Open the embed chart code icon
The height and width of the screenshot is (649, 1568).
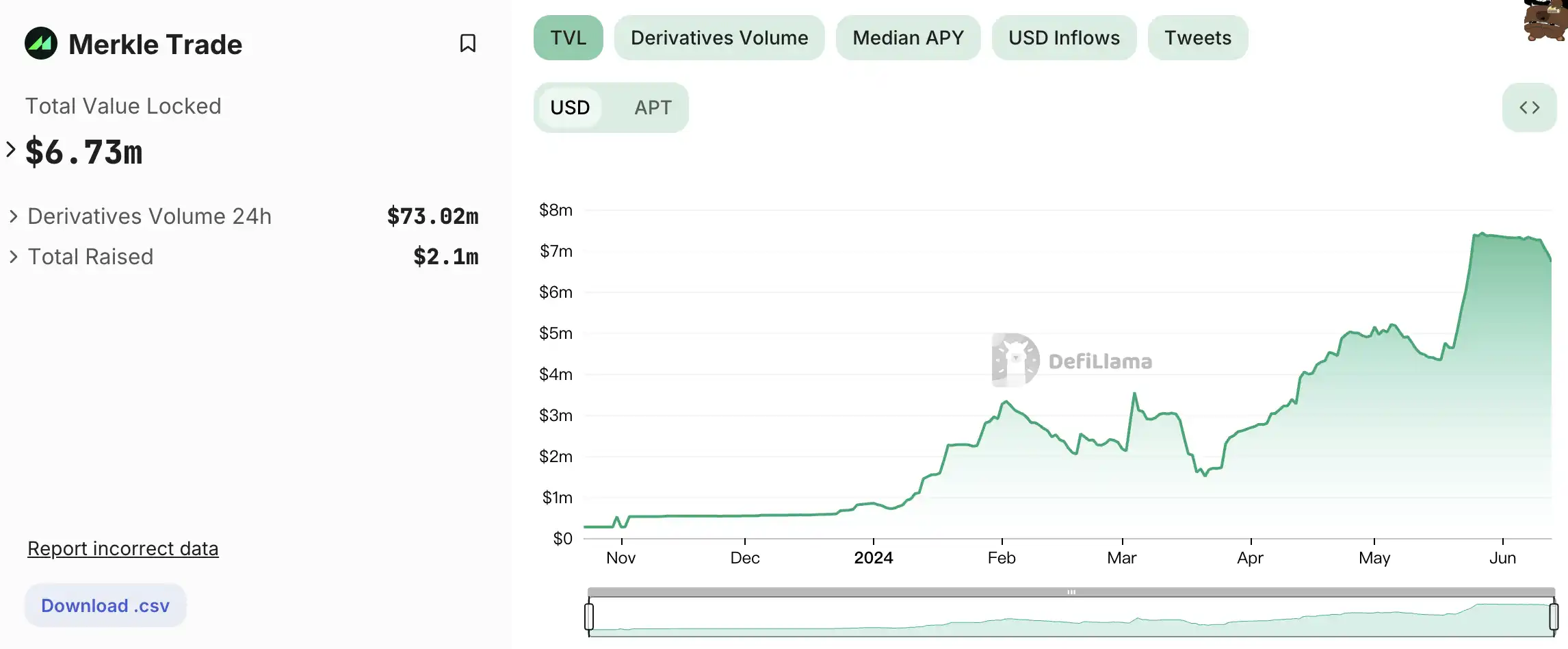[x=1529, y=107]
